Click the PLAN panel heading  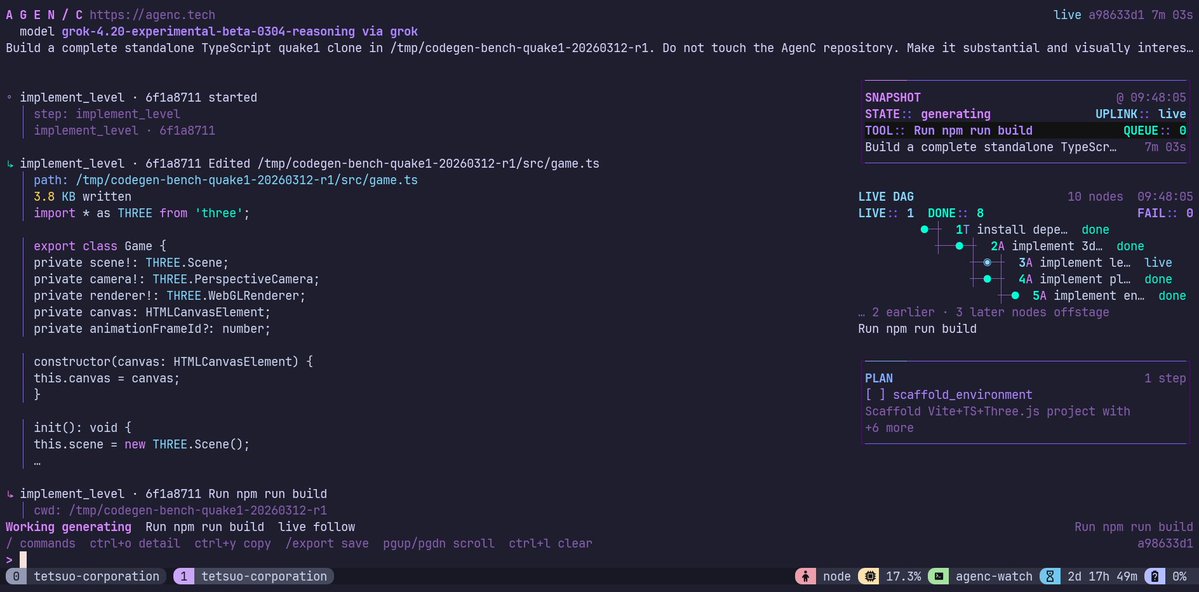(879, 378)
